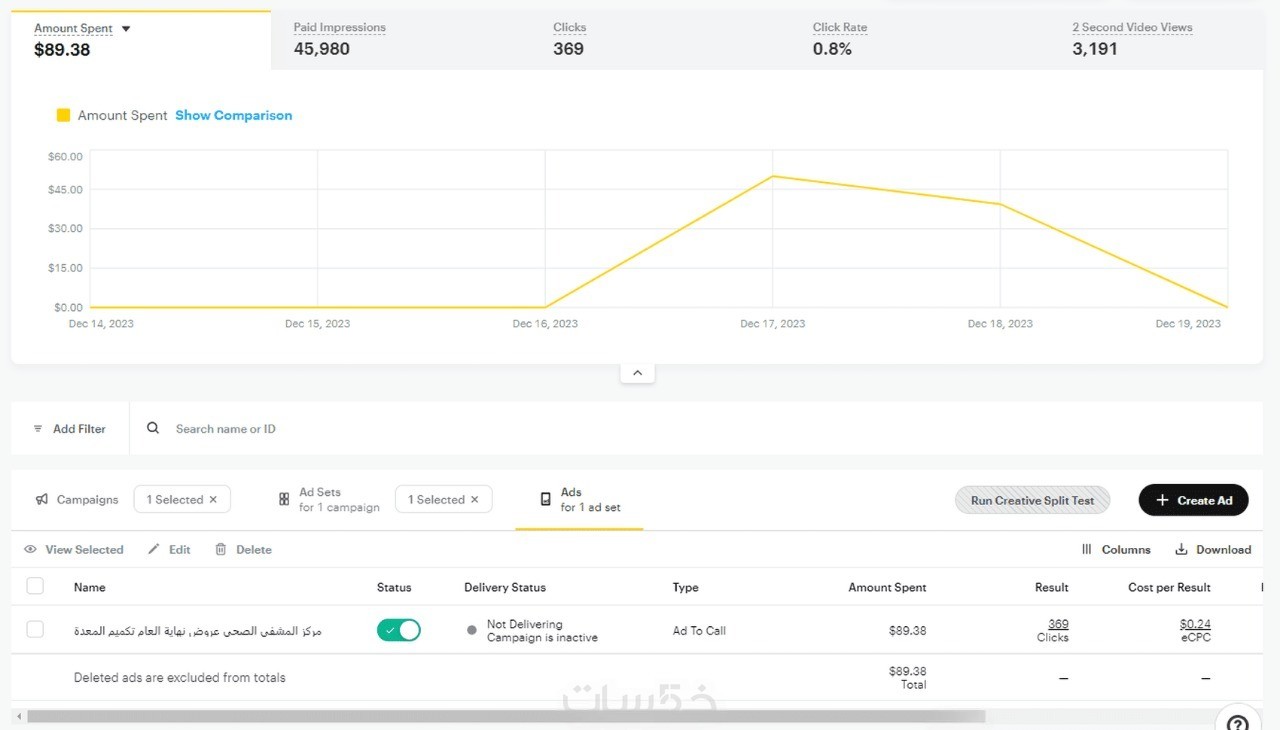Click the Create Ad button
Viewport: 1280px width, 730px height.
pos(1193,500)
